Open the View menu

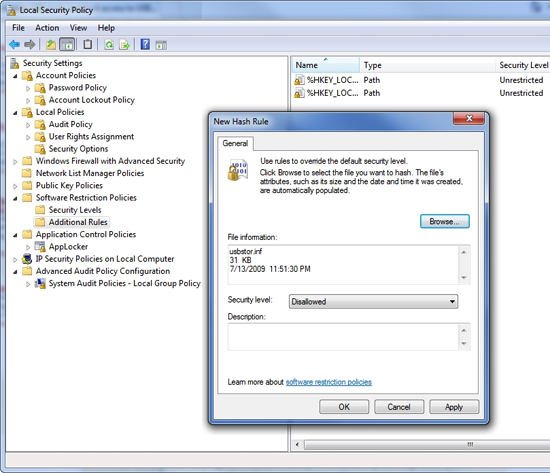click(x=78, y=28)
